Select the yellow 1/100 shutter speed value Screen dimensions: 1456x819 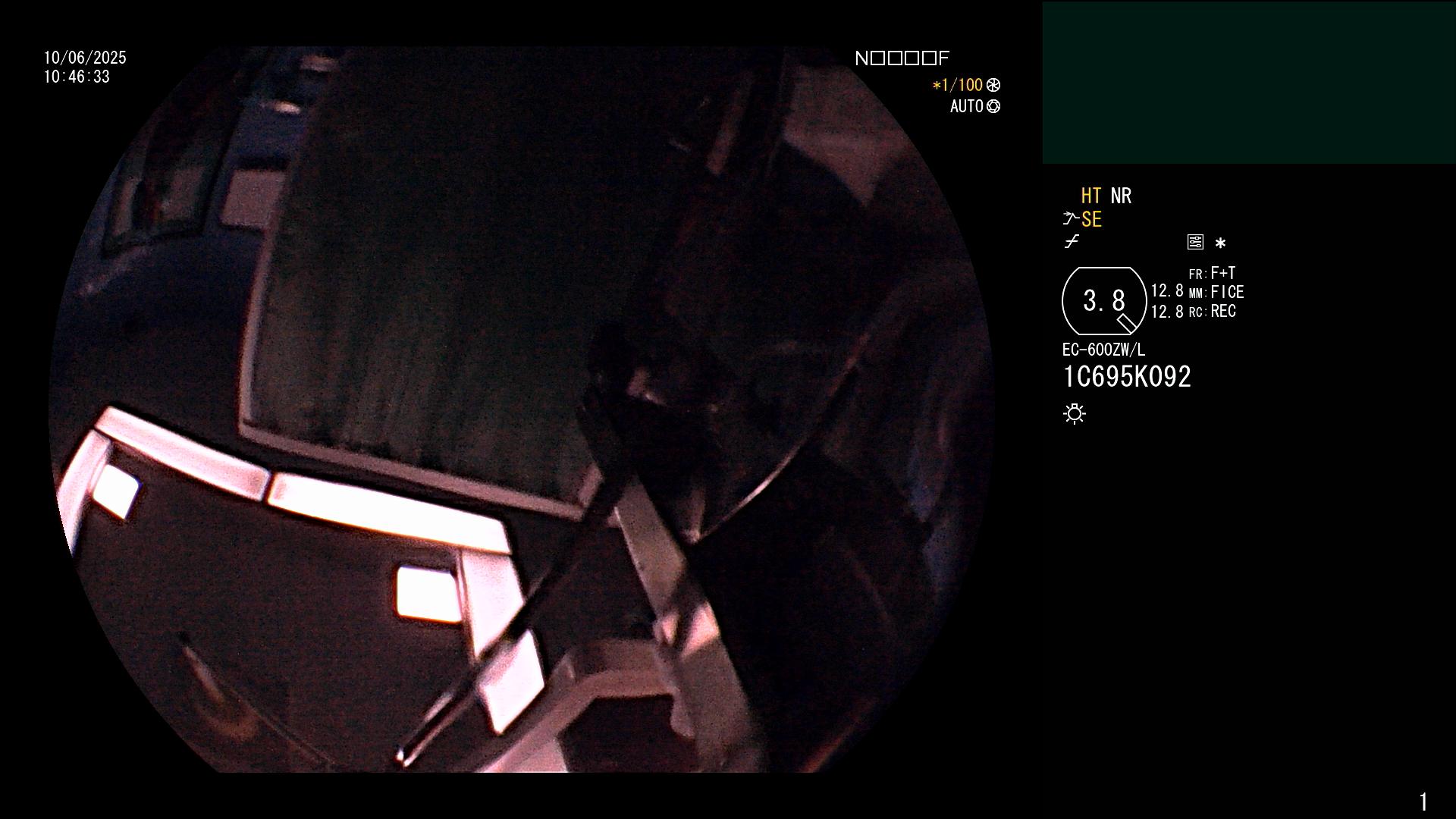click(x=957, y=85)
